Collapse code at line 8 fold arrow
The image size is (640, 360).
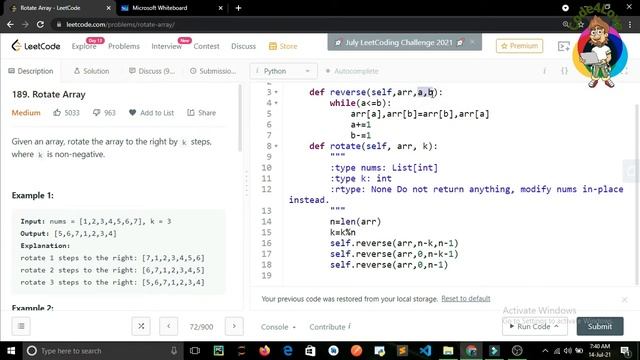(x=276, y=146)
